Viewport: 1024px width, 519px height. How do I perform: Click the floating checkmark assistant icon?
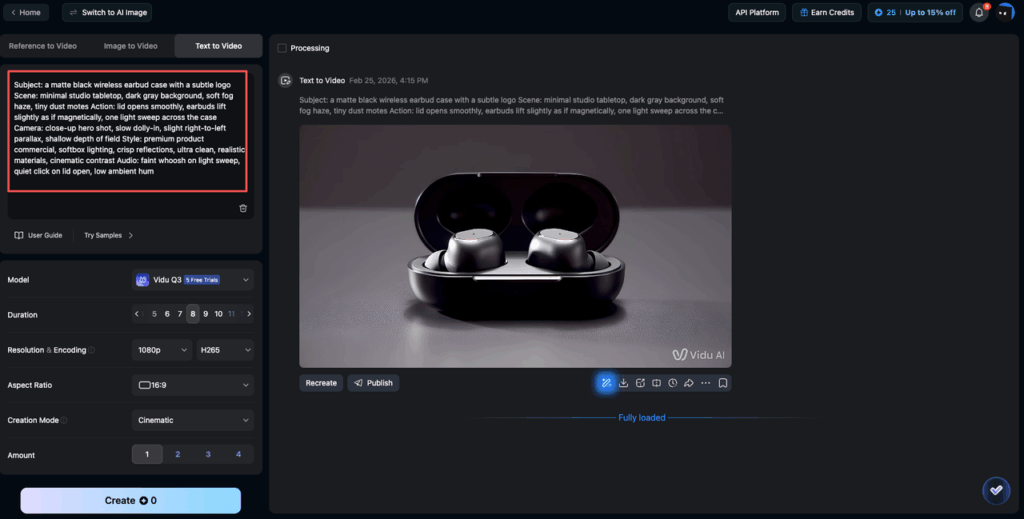tap(996, 491)
